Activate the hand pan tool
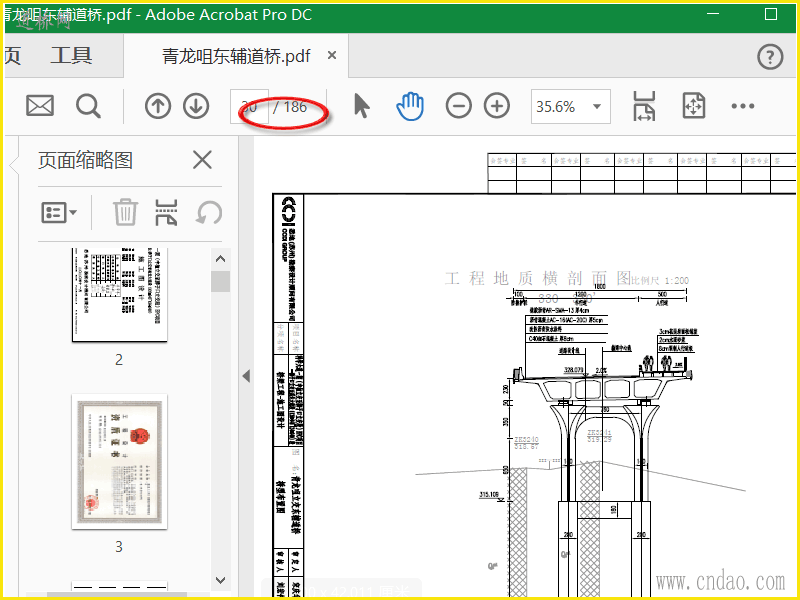 click(x=410, y=106)
